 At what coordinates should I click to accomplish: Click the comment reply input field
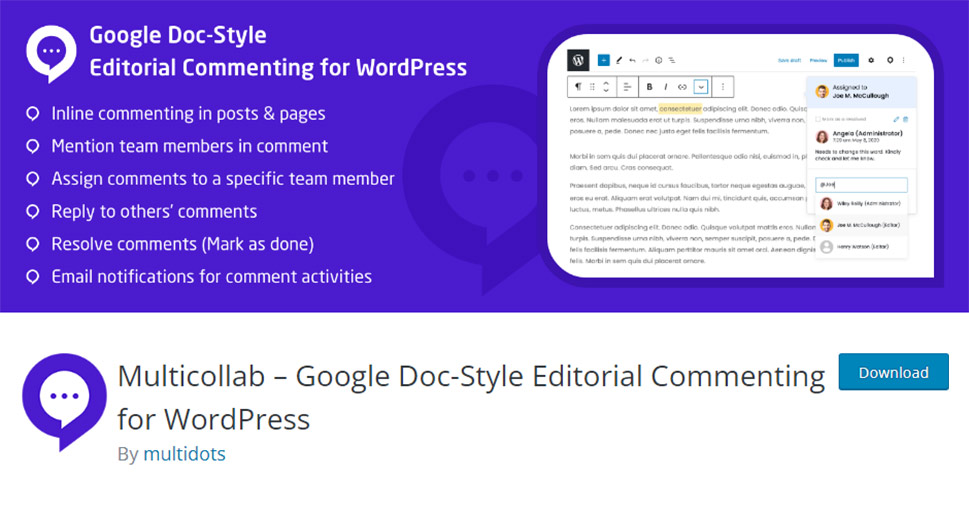pos(861,184)
